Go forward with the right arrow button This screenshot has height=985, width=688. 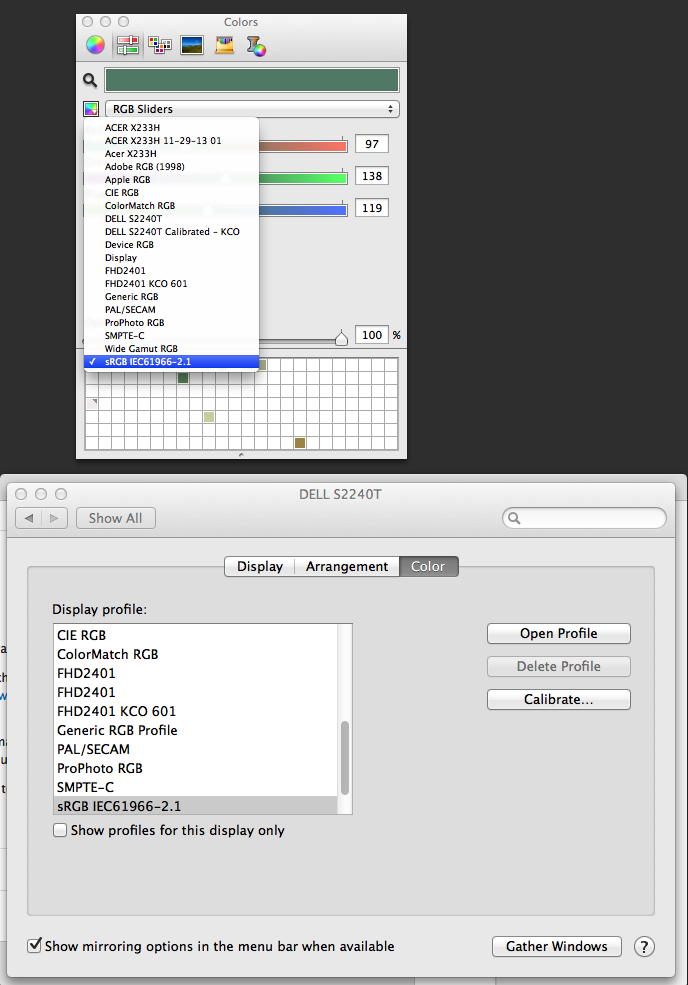pyautogui.click(x=54, y=518)
